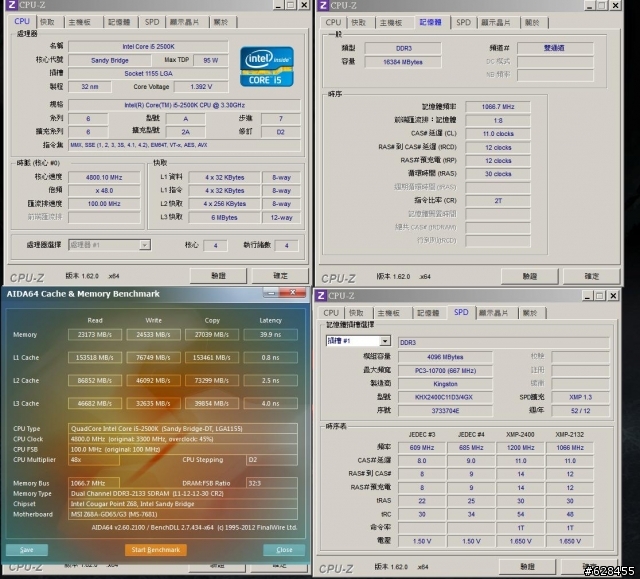Screen dimensions: 640x579
Task: Switch to 記憶體 tab in the CPU-Z SPD window
Action: coord(428,313)
